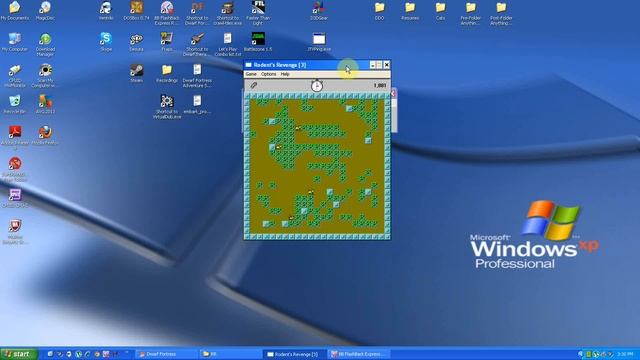Image resolution: width=640 pixels, height=360 pixels.
Task: Click the score value in Rodent's Revenge
Action: point(380,86)
